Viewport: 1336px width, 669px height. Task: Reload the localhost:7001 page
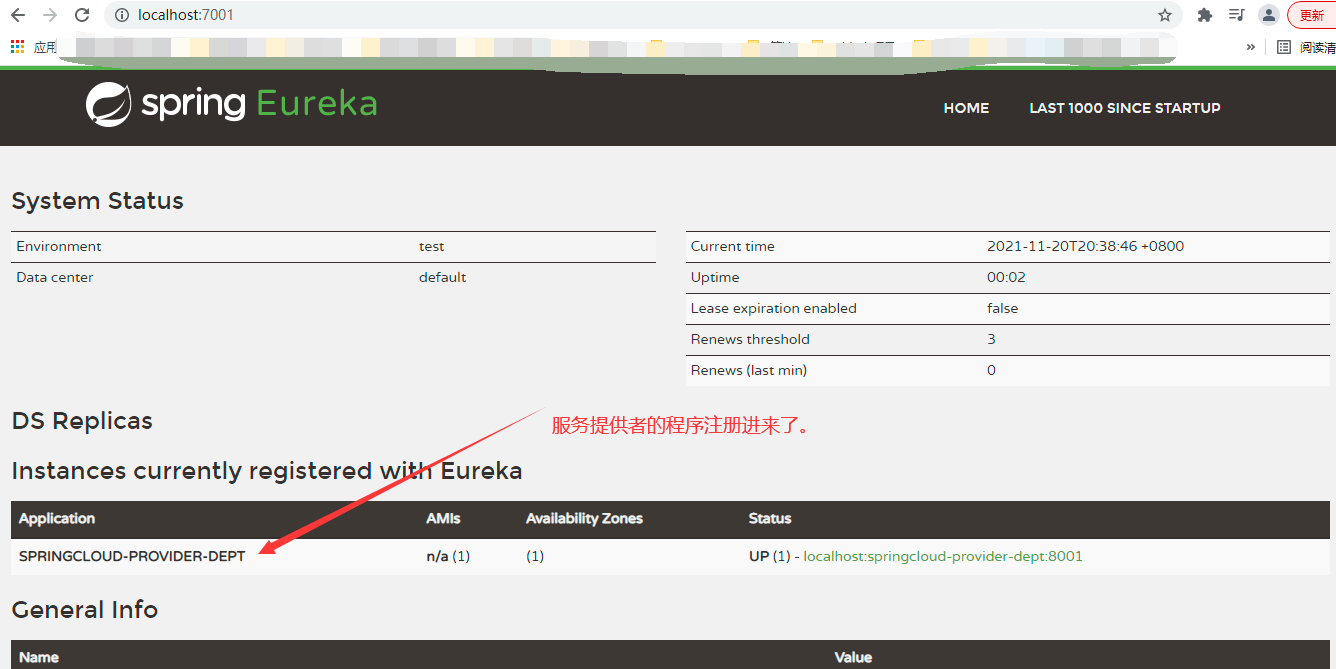pyautogui.click(x=82, y=15)
